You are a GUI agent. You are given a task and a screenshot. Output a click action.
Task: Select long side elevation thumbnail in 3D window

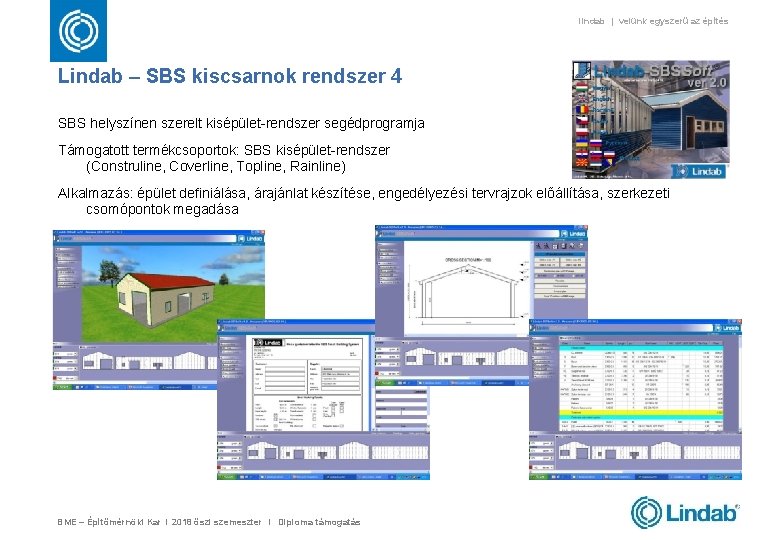pyautogui.click(x=144, y=363)
